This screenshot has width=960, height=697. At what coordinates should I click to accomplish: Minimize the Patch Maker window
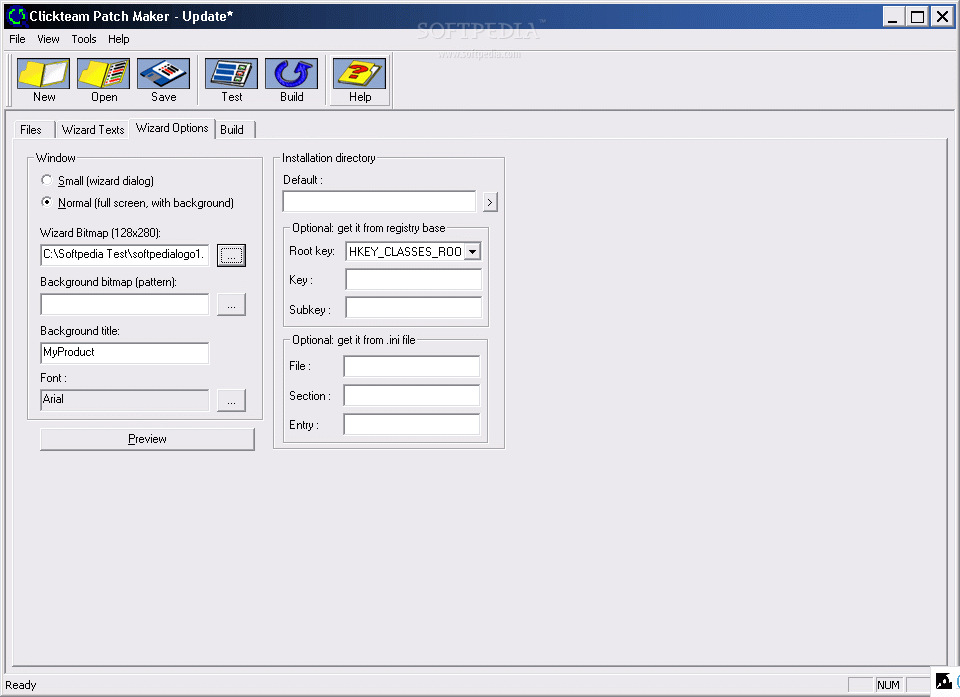(893, 17)
